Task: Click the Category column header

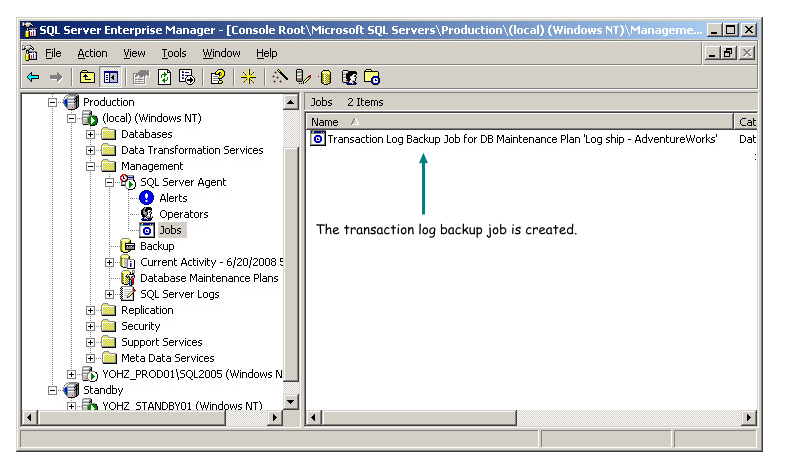Action: pyautogui.click(x=746, y=122)
